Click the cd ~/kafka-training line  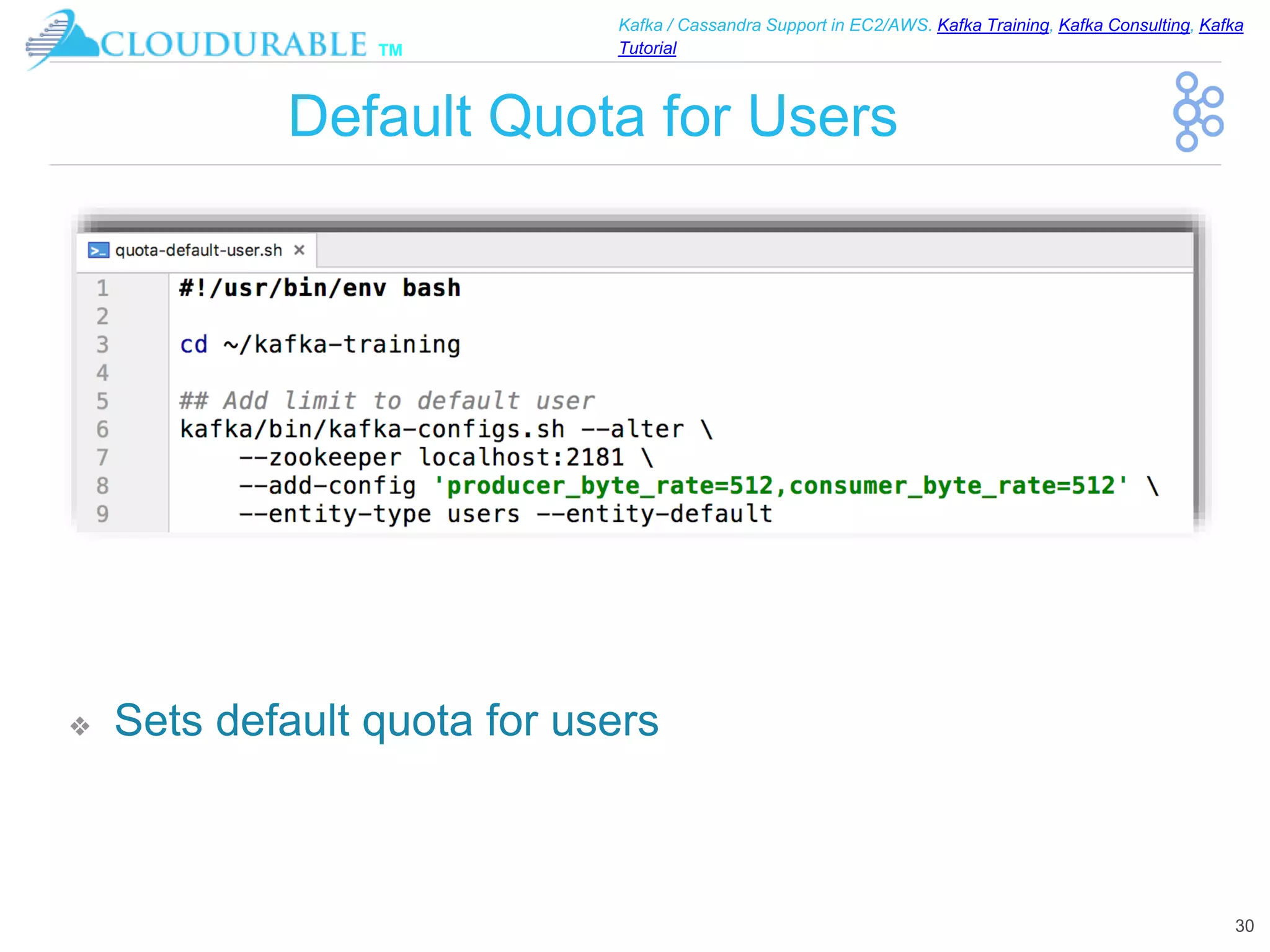pyautogui.click(x=319, y=345)
